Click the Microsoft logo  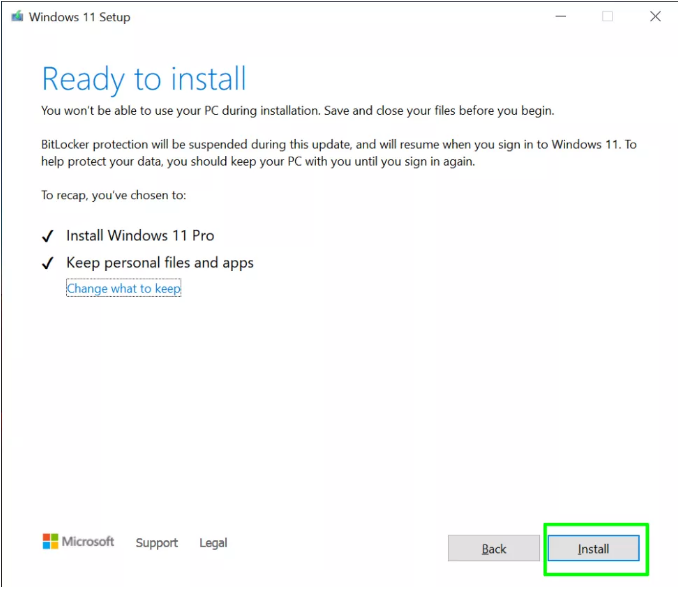pyautogui.click(x=79, y=543)
